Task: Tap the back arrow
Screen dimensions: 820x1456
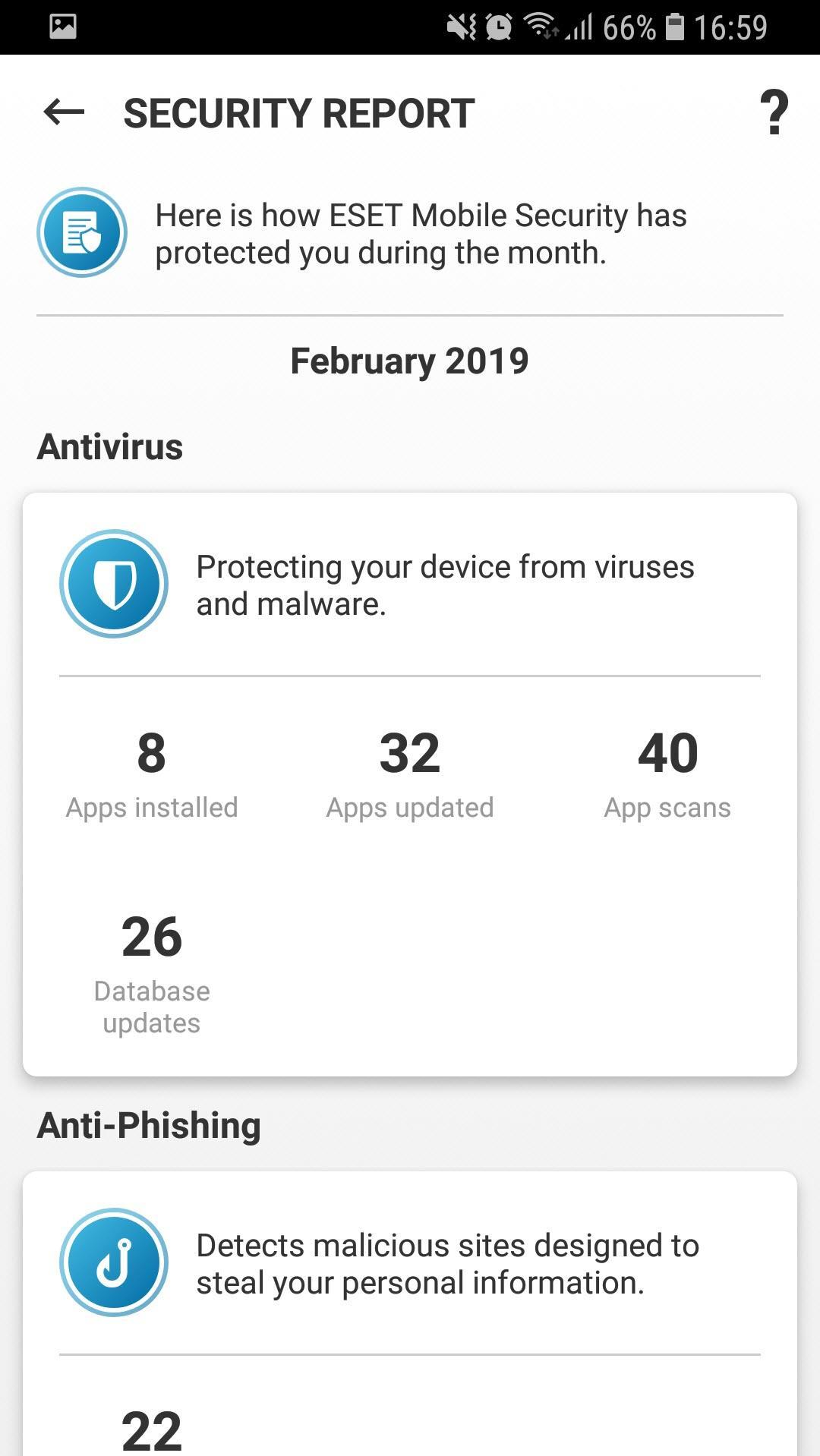Action: tap(64, 112)
